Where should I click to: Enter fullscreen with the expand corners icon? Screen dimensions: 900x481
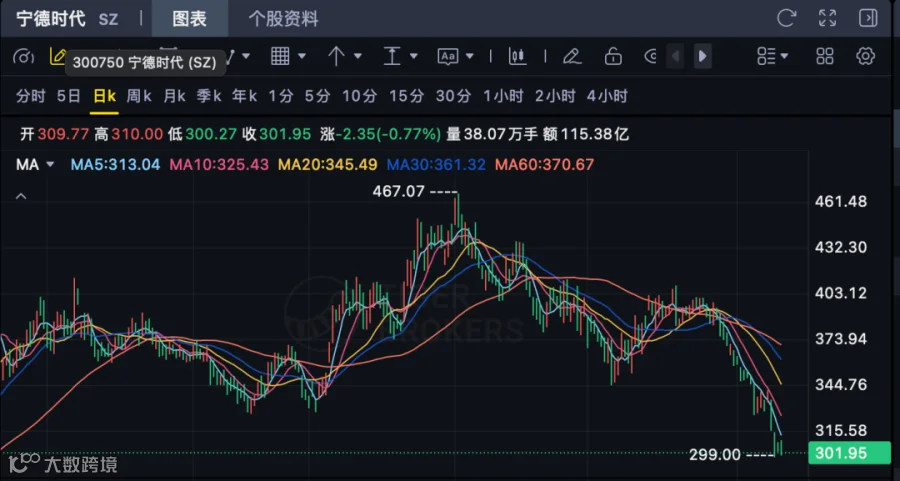[827, 18]
